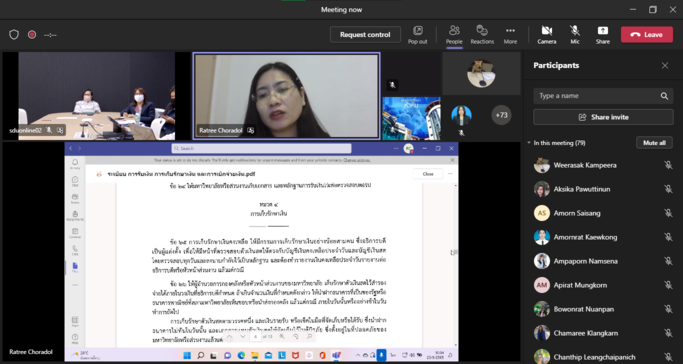683x364 pixels.
Task: Select participant name Aksika Pawuttinun
Action: coord(582,189)
